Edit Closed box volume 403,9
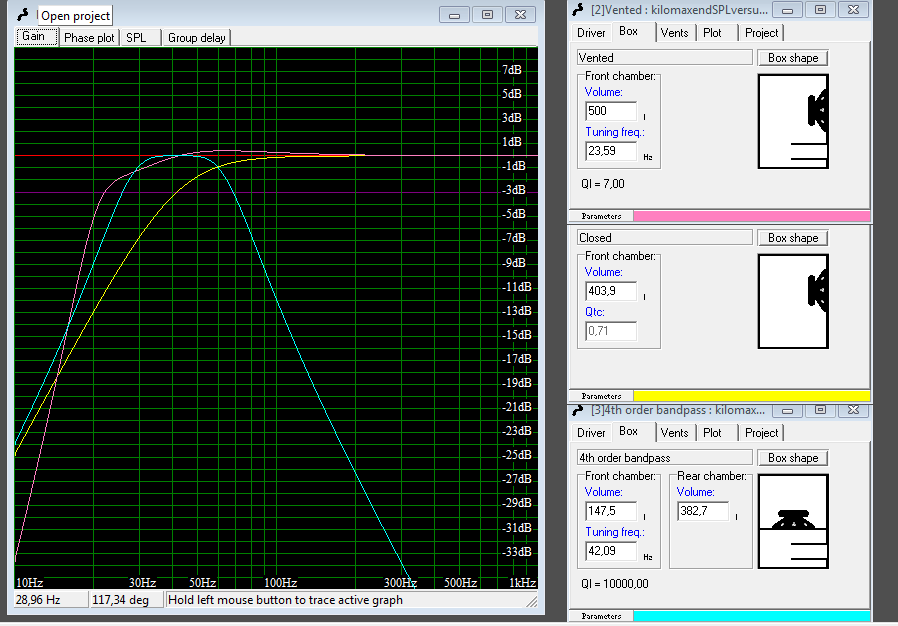Image resolution: width=898 pixels, height=626 pixels. click(611, 291)
